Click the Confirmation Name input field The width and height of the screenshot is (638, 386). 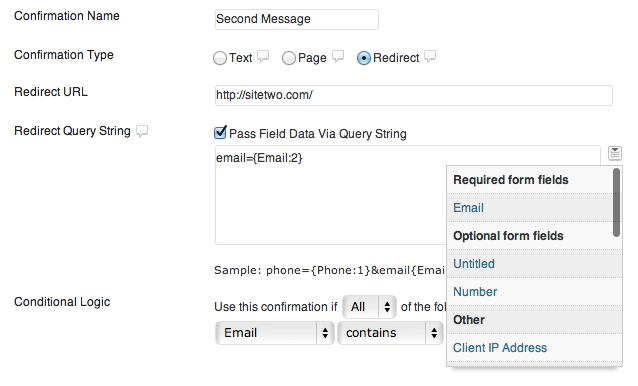(x=297, y=19)
